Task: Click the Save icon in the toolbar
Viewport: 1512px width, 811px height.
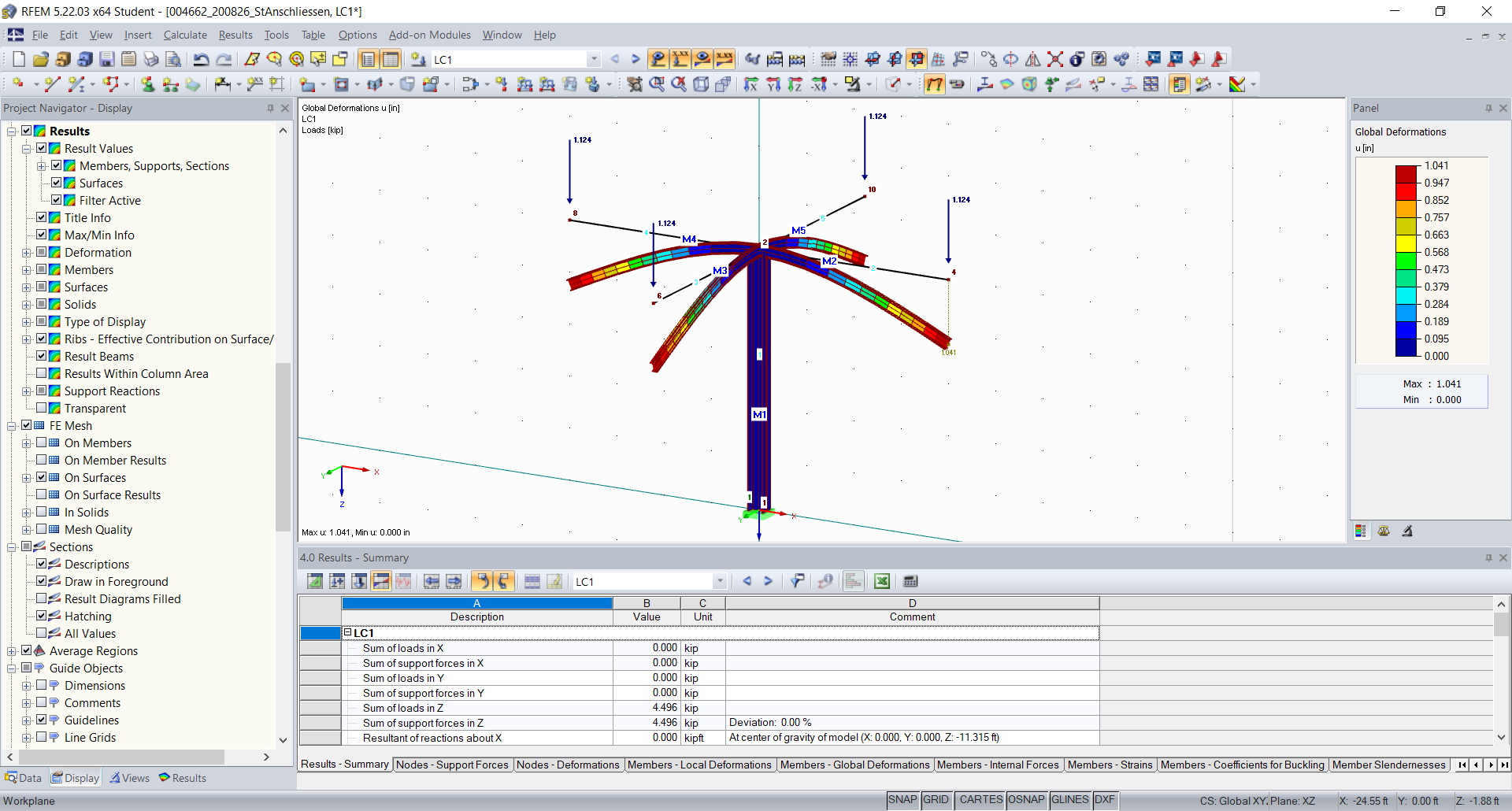Action: point(106,58)
